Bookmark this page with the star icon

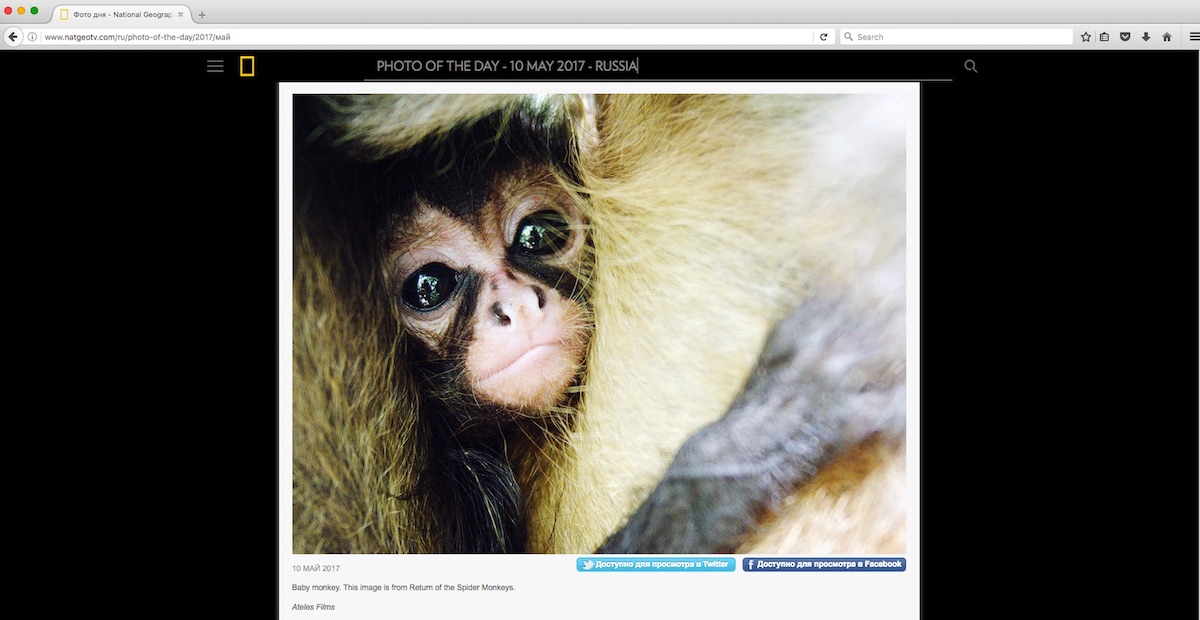click(x=1086, y=37)
